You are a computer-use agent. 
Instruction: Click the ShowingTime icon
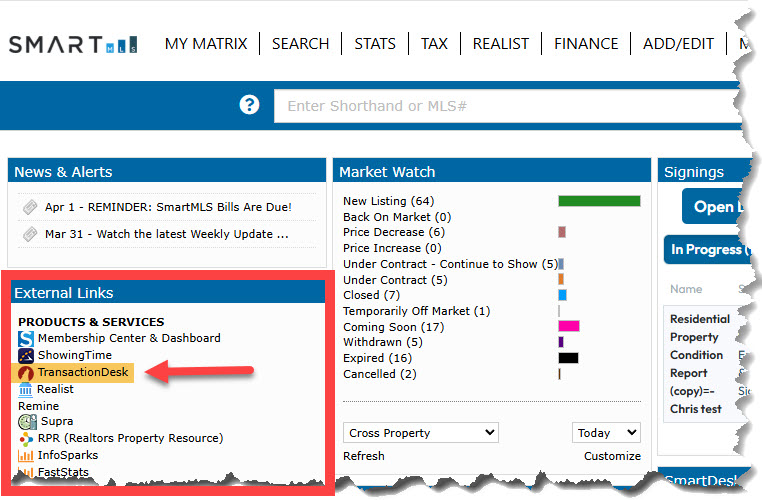pyautogui.click(x=26, y=355)
